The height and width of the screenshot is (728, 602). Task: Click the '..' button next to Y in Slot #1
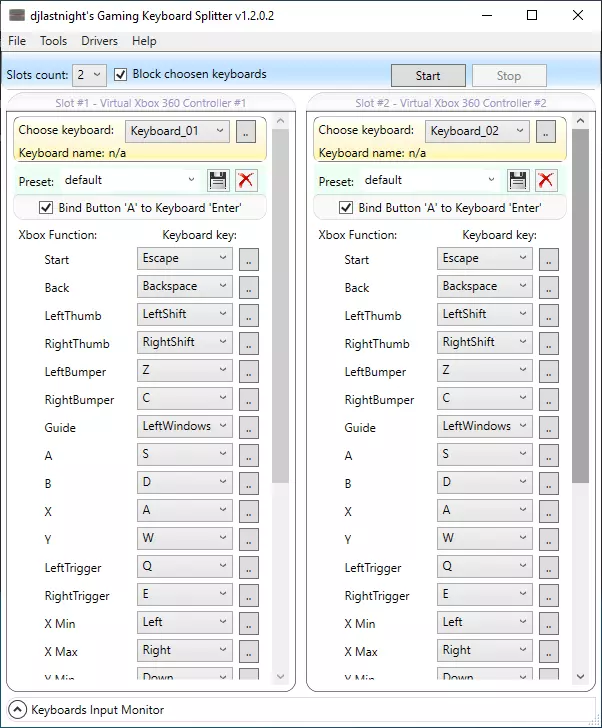249,539
